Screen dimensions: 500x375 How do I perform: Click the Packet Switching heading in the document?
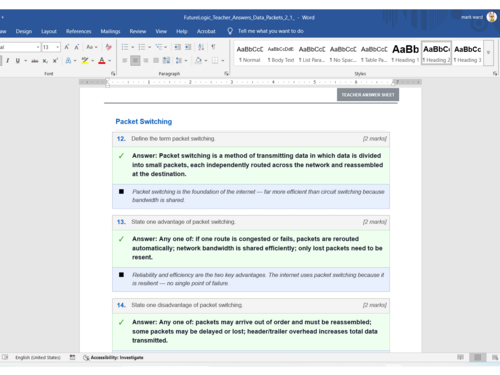pyautogui.click(x=144, y=122)
